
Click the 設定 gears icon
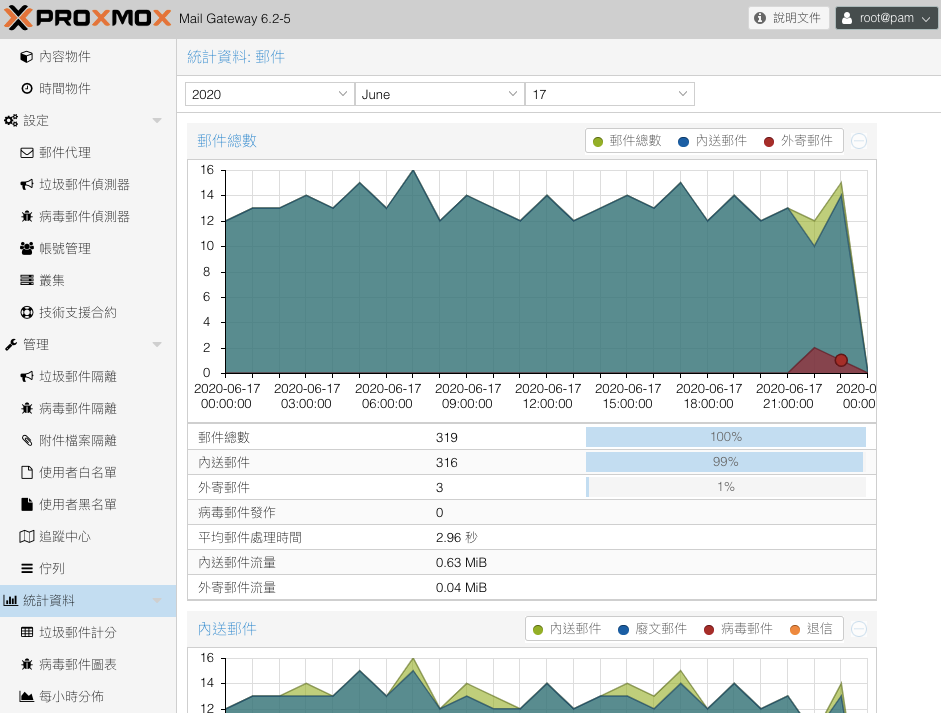(x=11, y=121)
